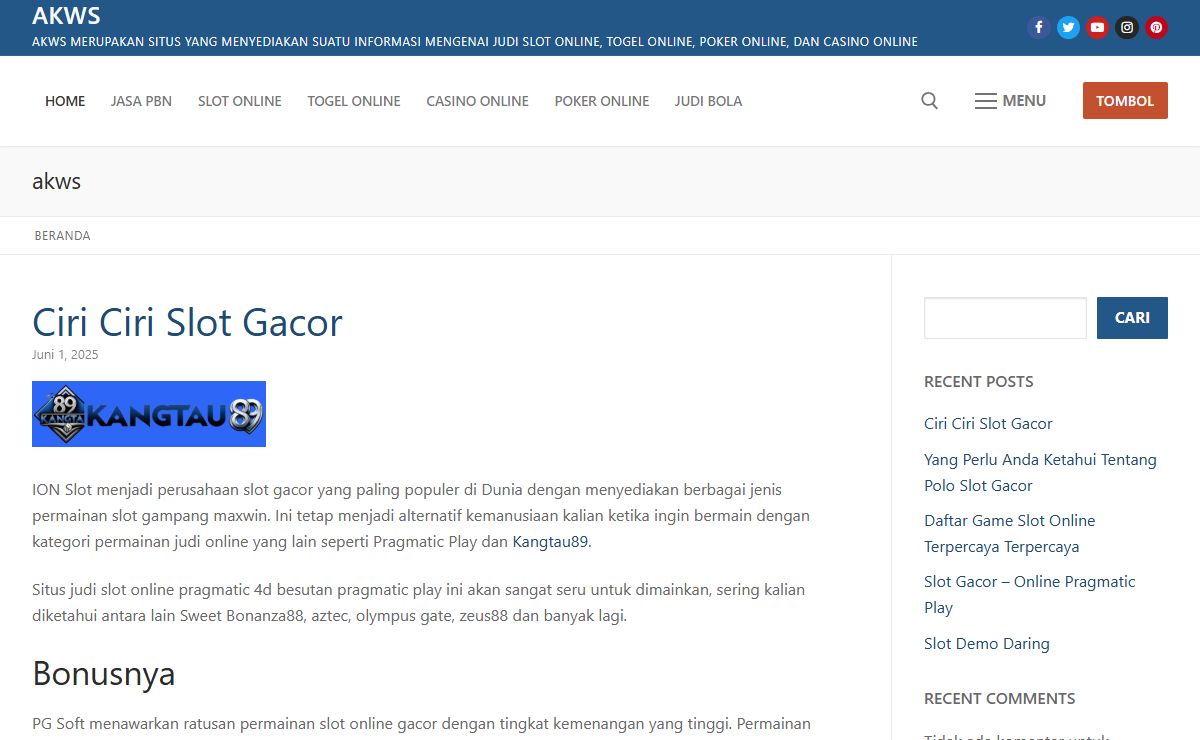This screenshot has height=740, width=1200.
Task: Follow the Kangtau89 inline link
Action: tap(550, 542)
